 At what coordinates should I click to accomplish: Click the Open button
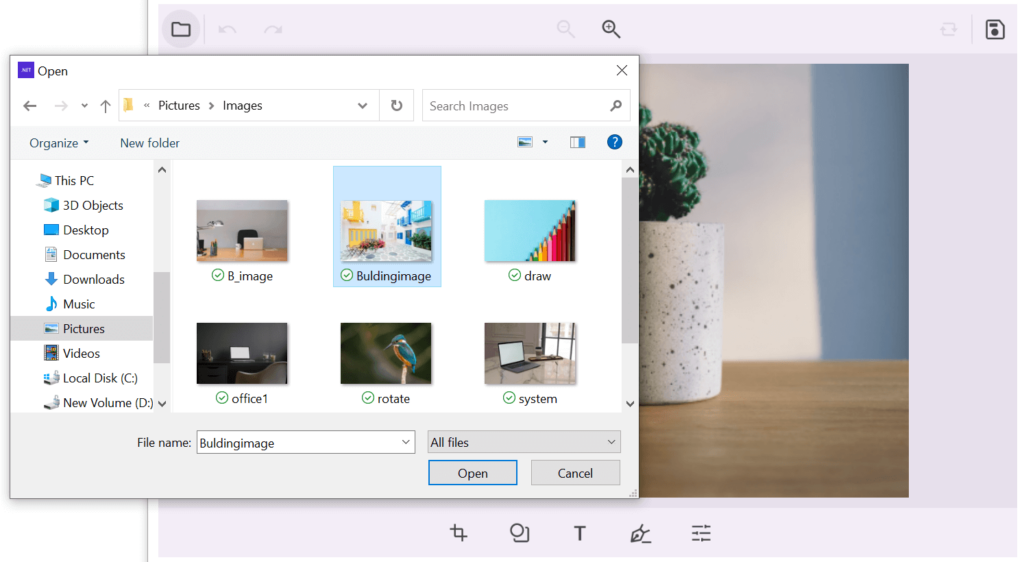(473, 473)
